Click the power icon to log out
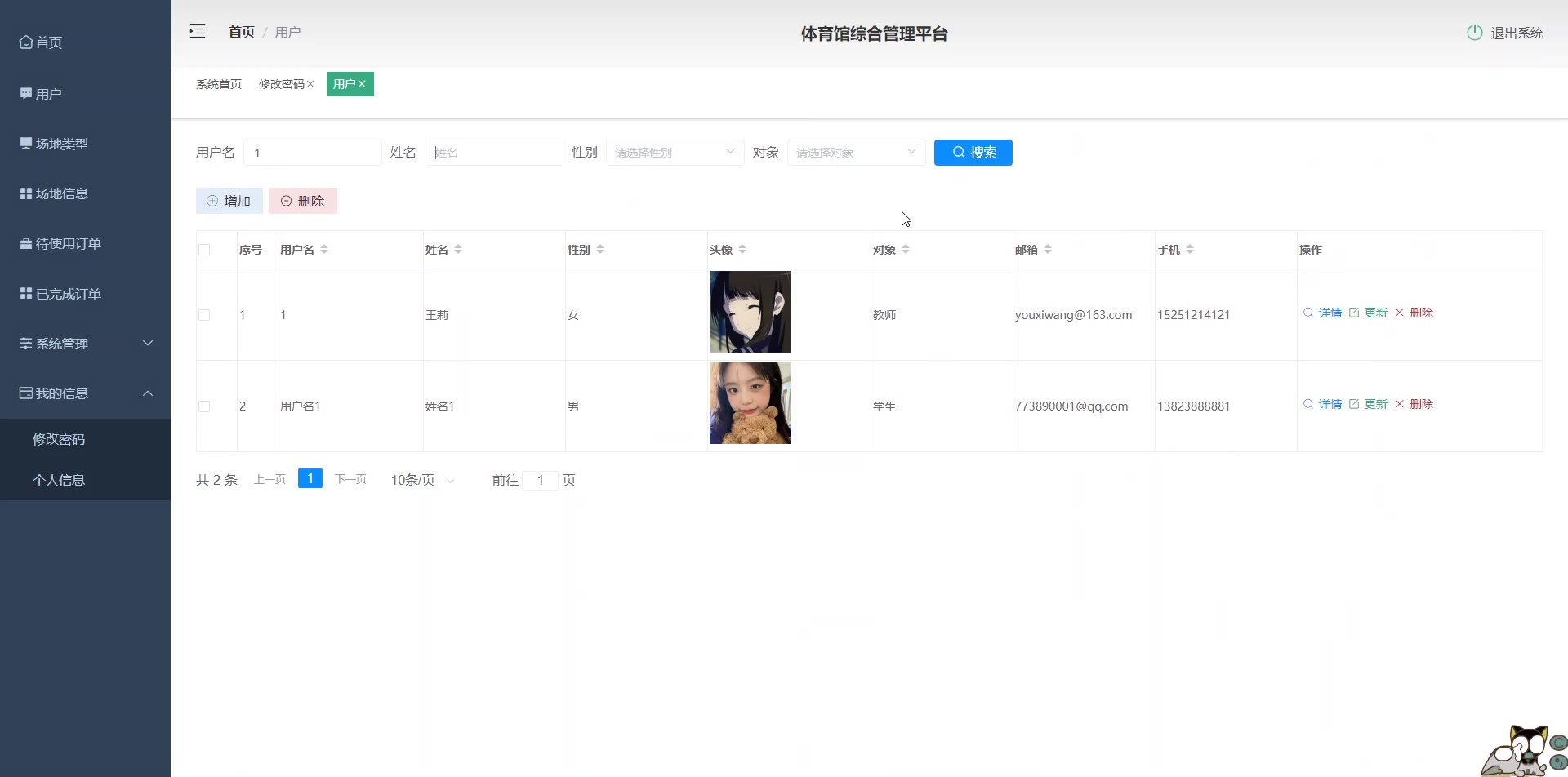This screenshot has width=1568, height=777. click(1474, 33)
